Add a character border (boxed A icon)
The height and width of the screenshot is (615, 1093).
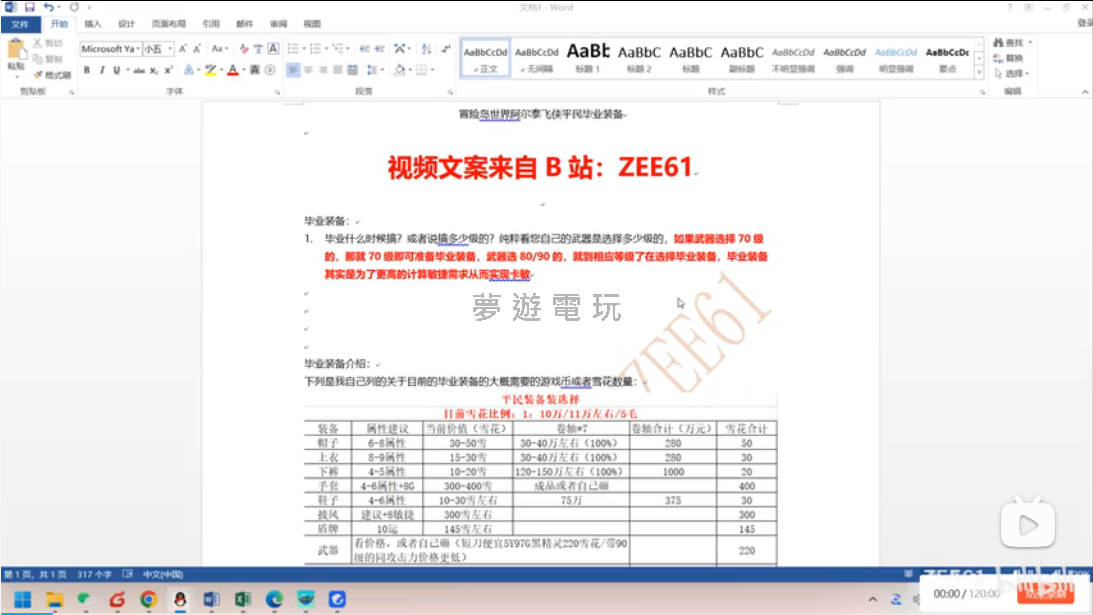pos(273,49)
